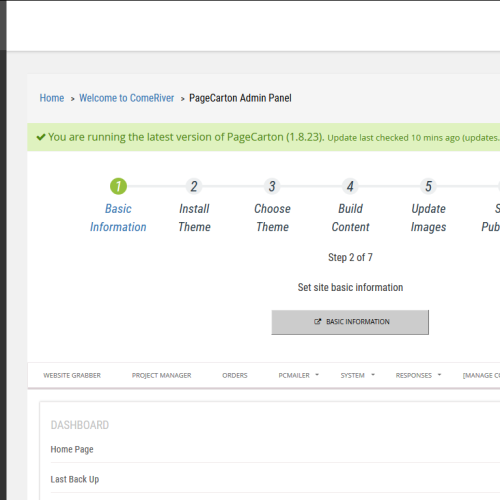Click the latest version PageCarton notice text
Image resolution: width=500 pixels, height=500 pixels.
(x=186, y=137)
